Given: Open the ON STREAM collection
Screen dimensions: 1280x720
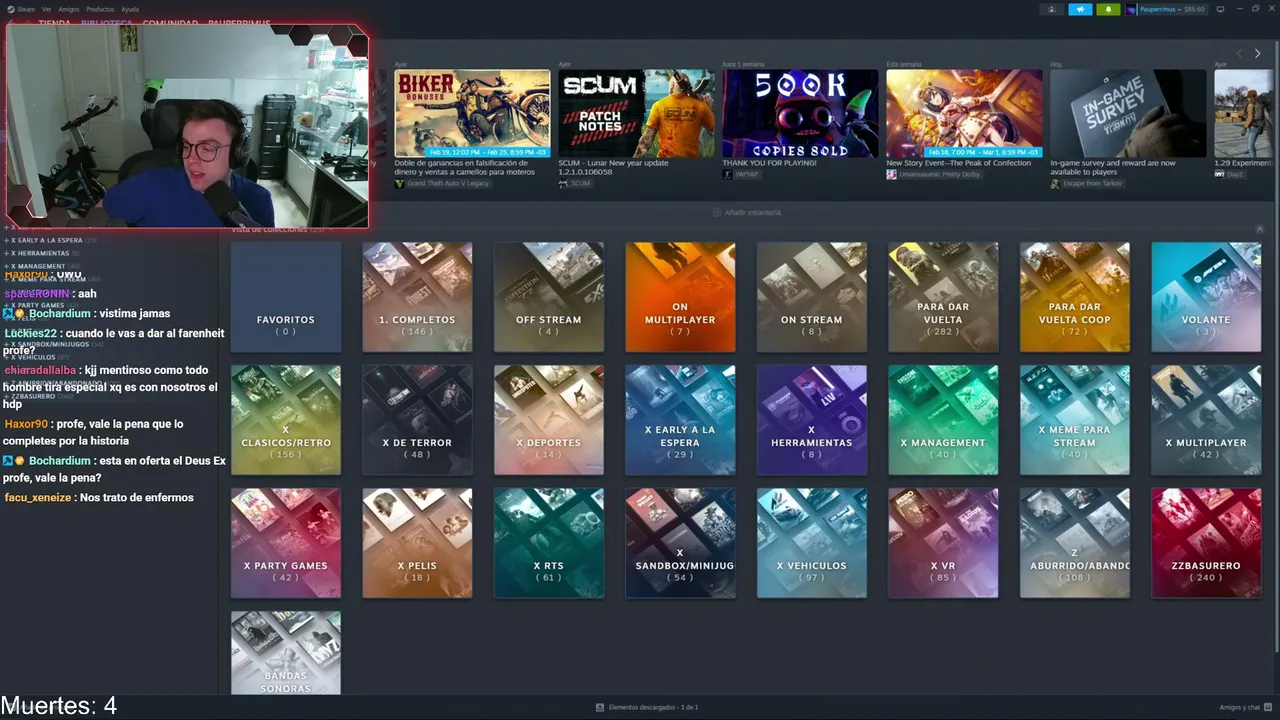Looking at the screenshot, I should coord(812,297).
